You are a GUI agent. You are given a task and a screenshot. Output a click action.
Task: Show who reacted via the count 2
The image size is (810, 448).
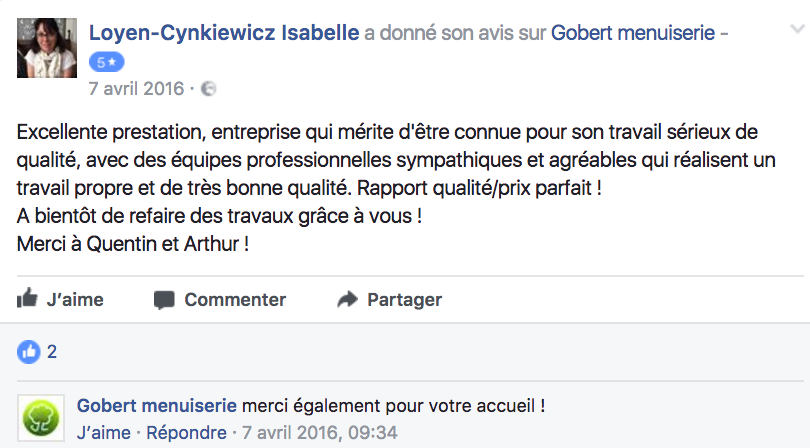point(52,352)
